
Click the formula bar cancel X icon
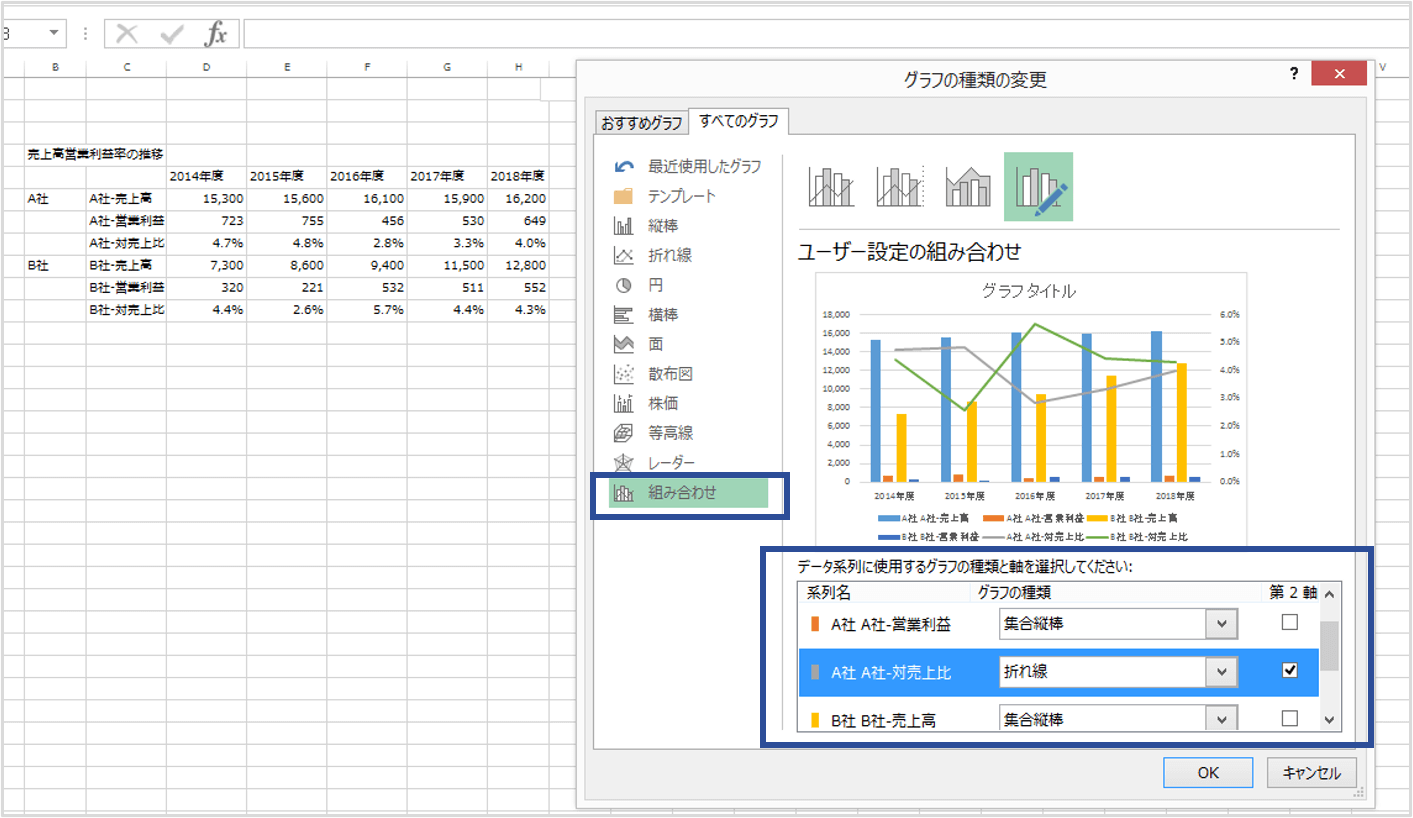[127, 35]
